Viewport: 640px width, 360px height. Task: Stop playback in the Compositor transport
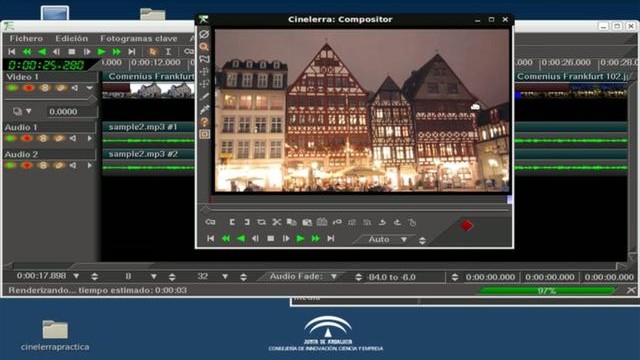(x=271, y=239)
